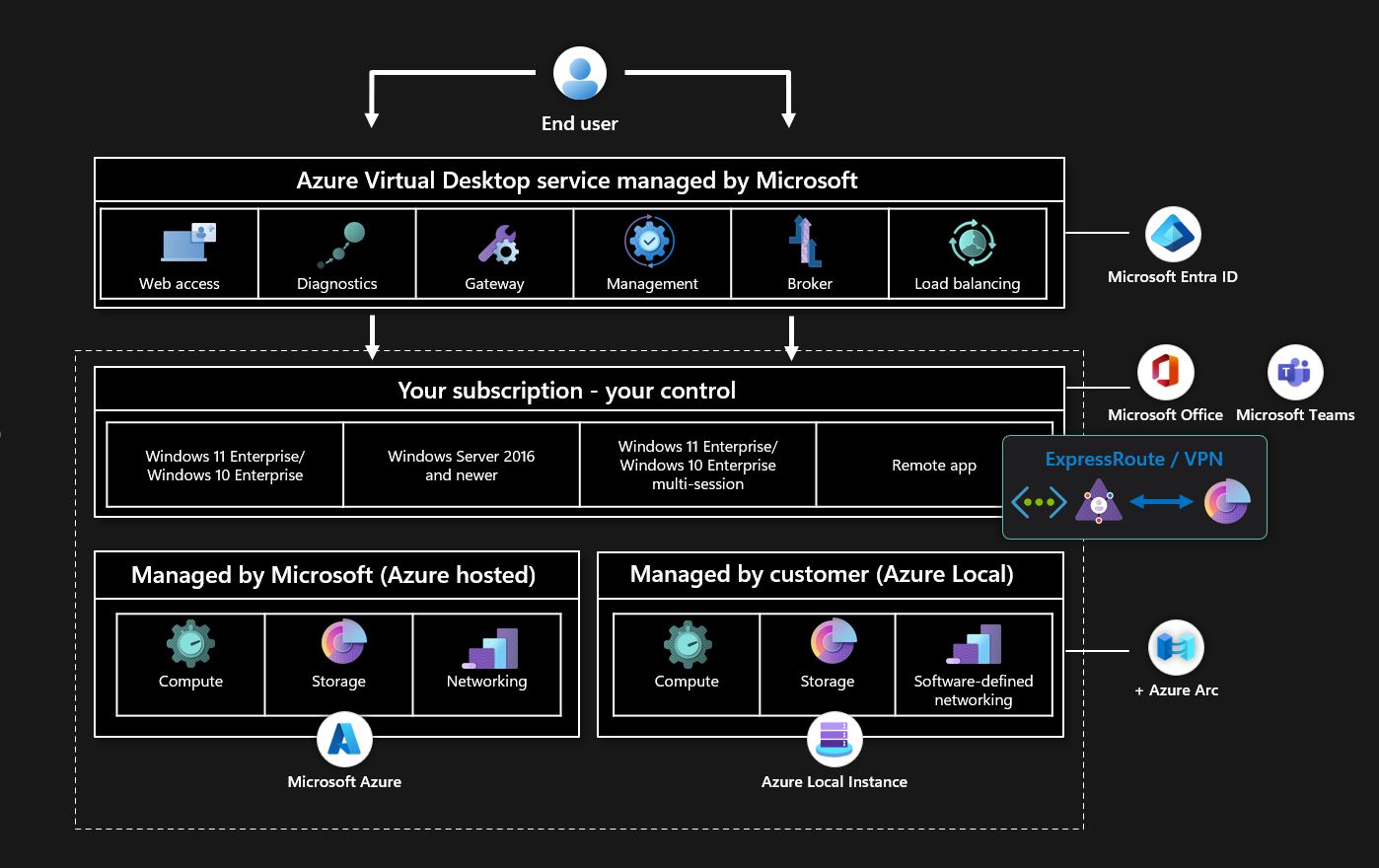
Task: Select the storage disc icon in ExpressRoute box
Action: [1227, 500]
